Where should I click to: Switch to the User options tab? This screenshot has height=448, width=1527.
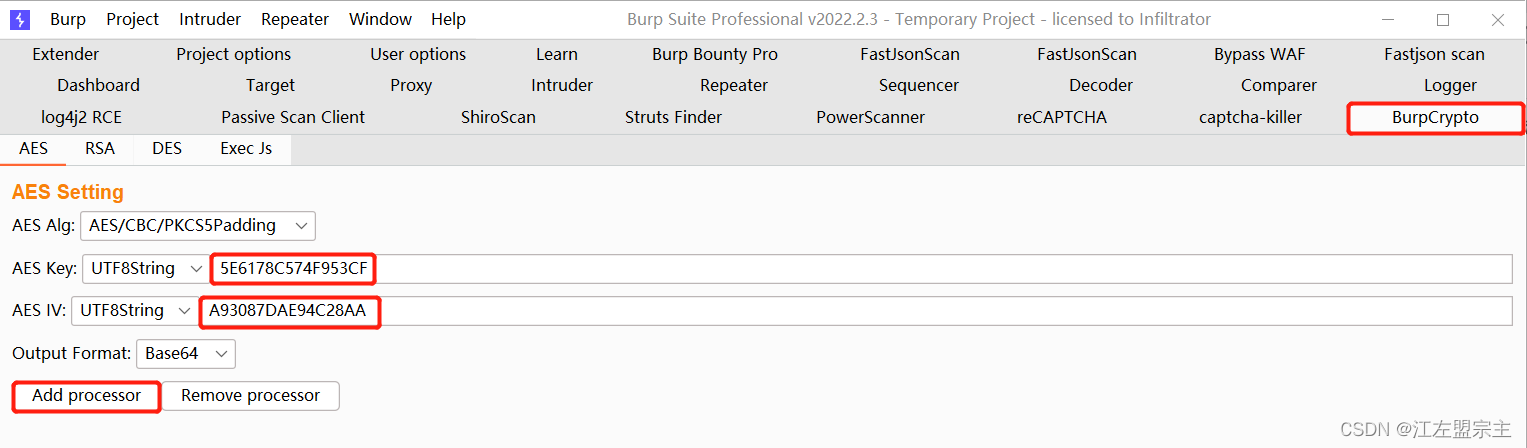[x=418, y=54]
